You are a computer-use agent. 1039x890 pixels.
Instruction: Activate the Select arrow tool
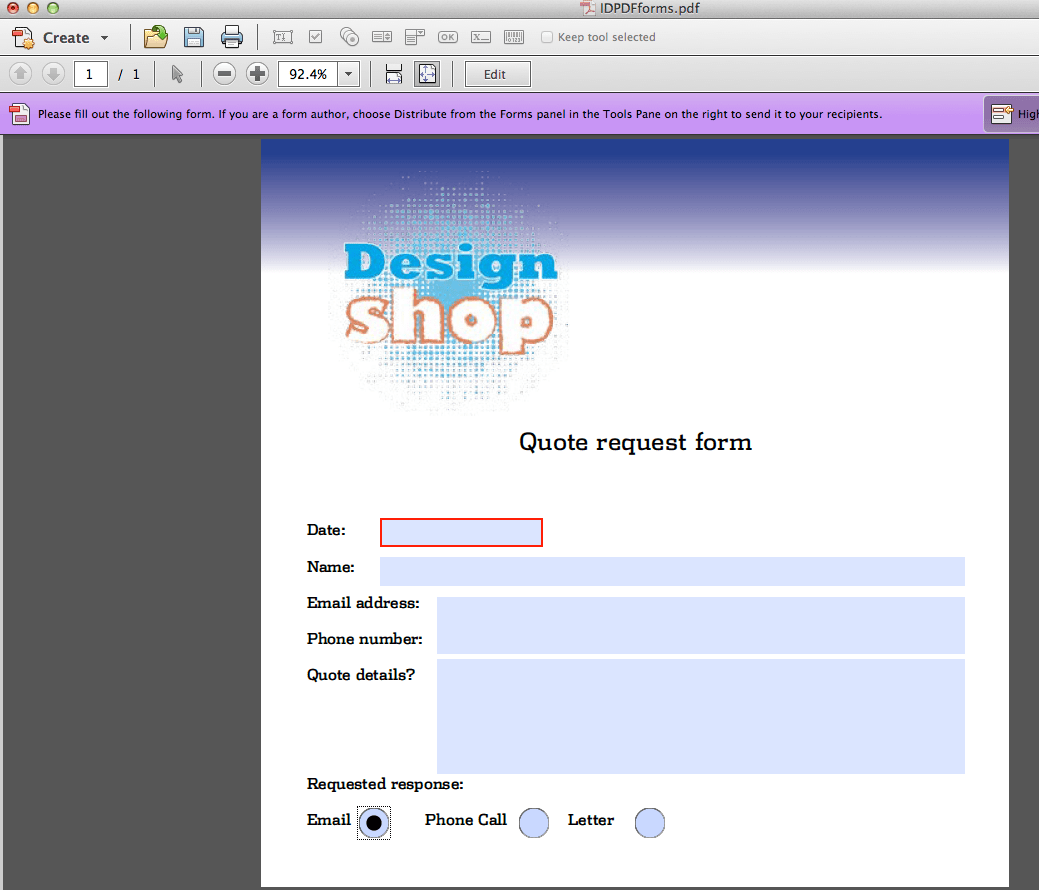coord(176,73)
